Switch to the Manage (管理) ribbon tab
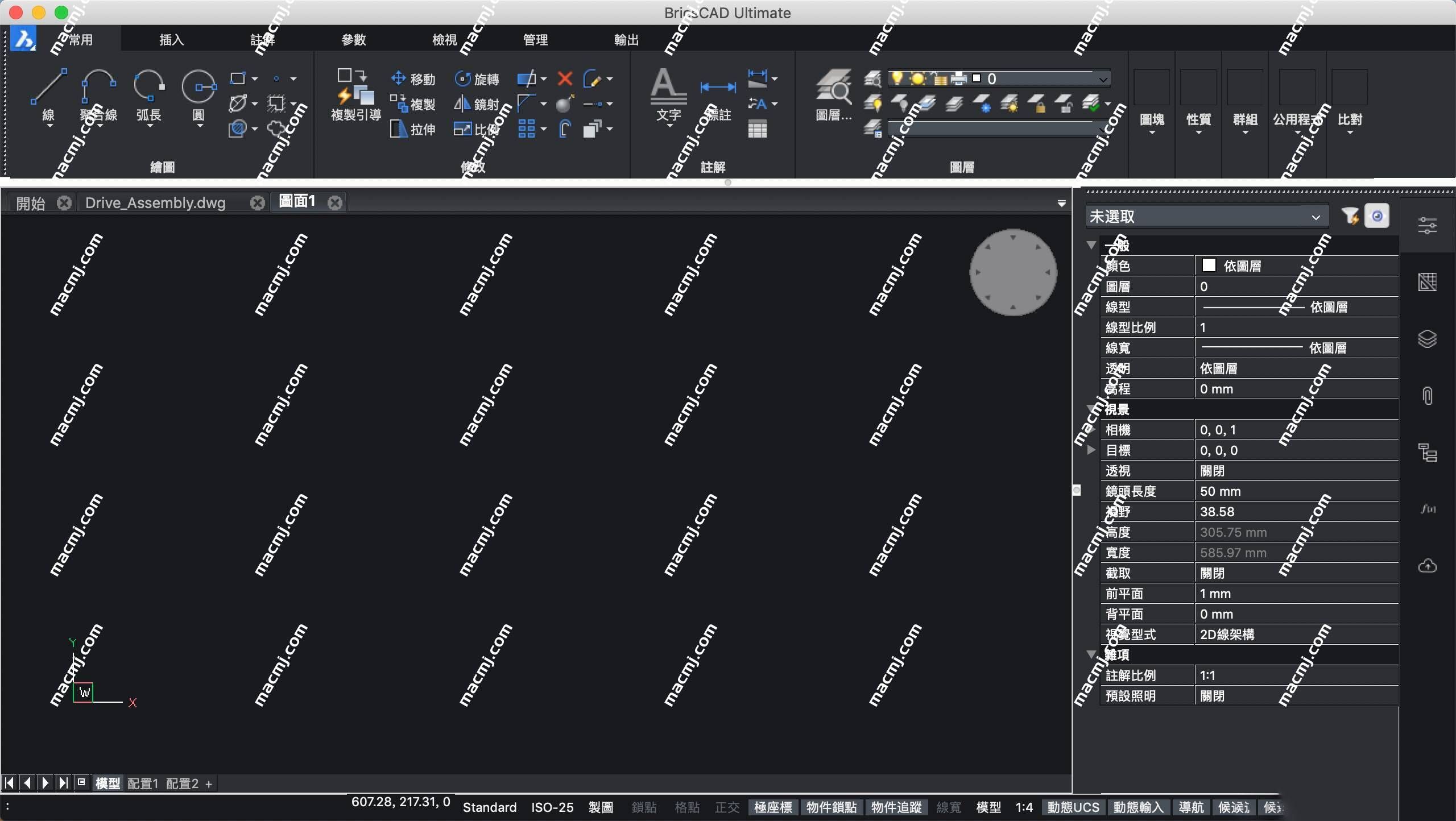This screenshot has width=1456, height=821. pos(535,40)
